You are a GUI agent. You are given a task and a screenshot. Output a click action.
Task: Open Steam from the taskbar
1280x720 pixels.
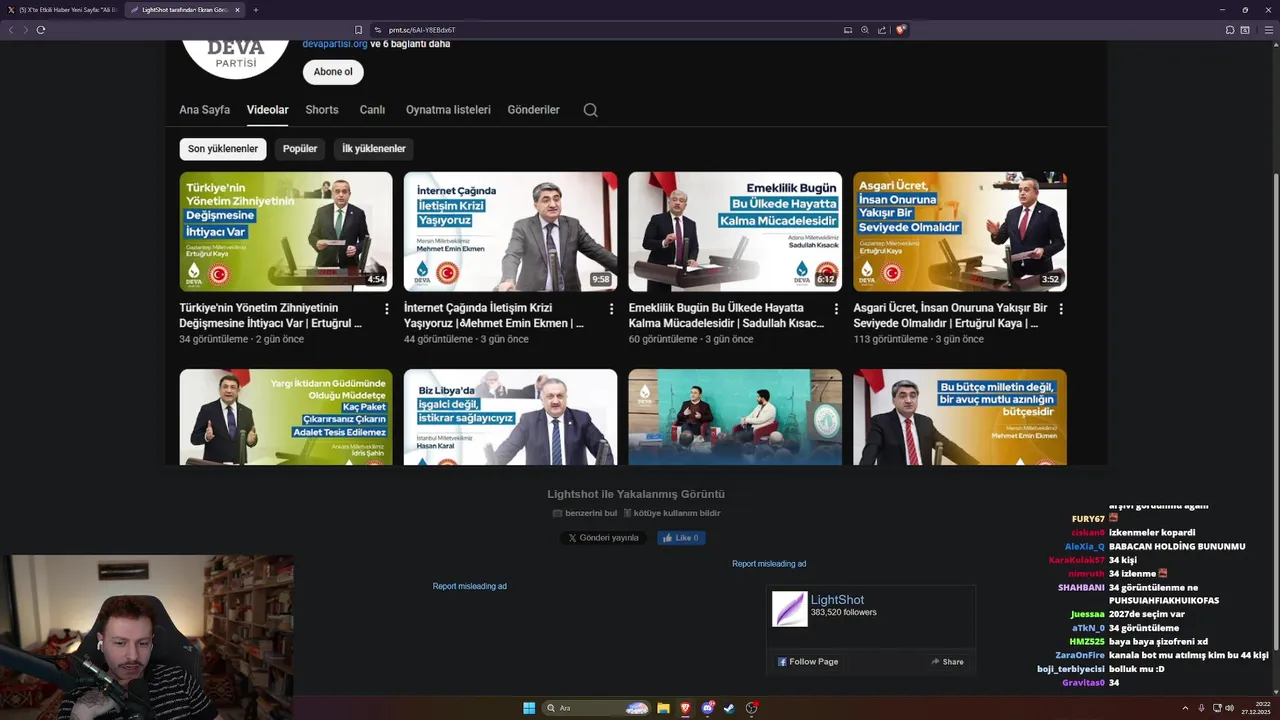[730, 708]
